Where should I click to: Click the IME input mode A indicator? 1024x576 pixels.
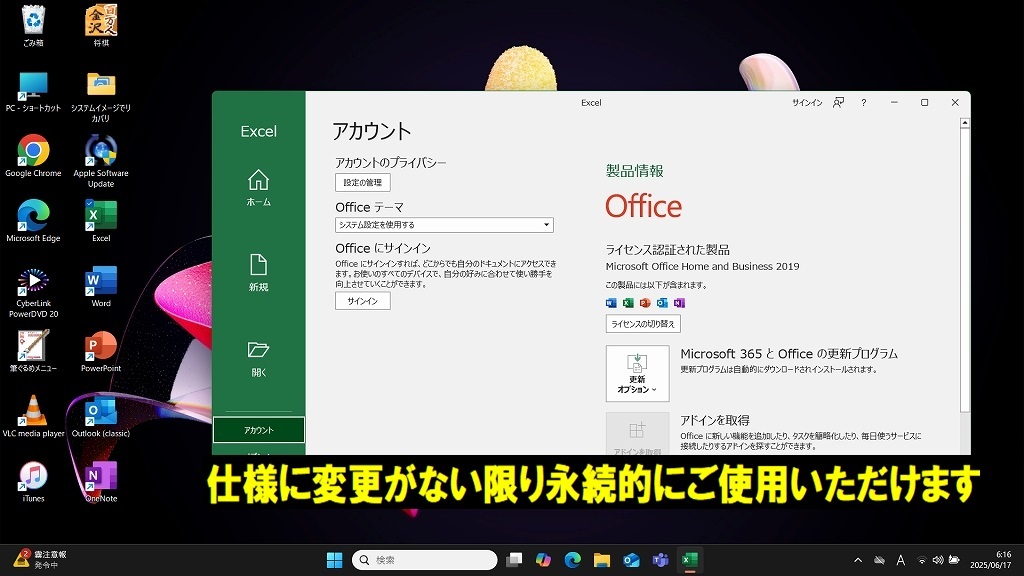(901, 560)
